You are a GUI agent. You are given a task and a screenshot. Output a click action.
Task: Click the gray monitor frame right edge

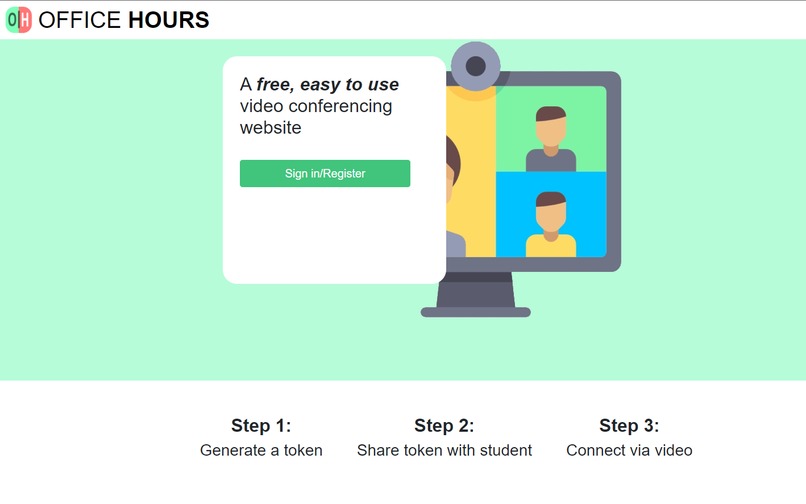point(614,172)
